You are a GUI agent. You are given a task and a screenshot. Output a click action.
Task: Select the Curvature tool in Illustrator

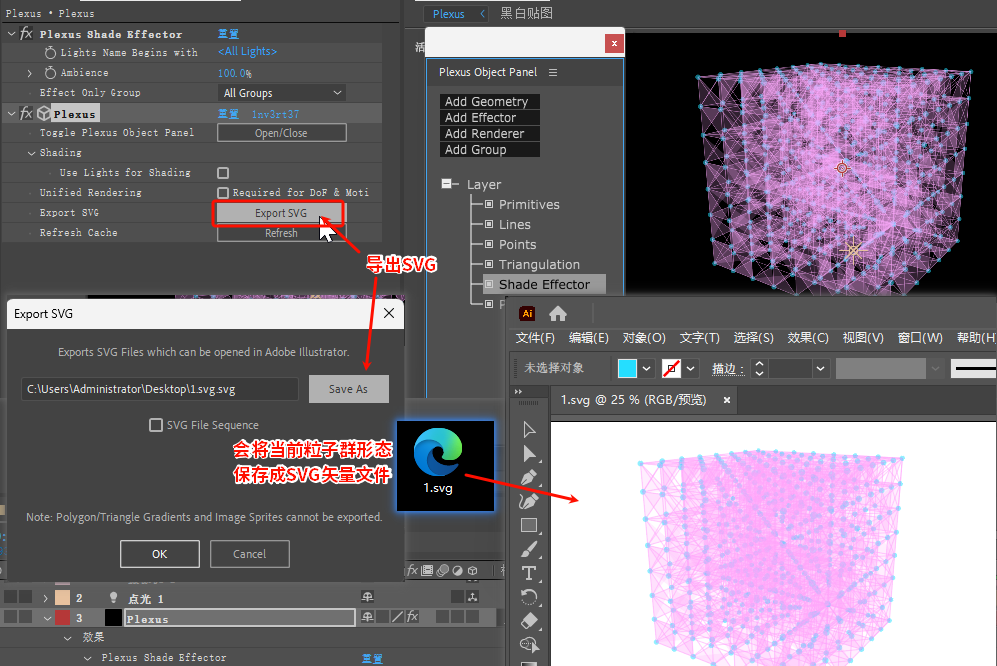(x=528, y=501)
